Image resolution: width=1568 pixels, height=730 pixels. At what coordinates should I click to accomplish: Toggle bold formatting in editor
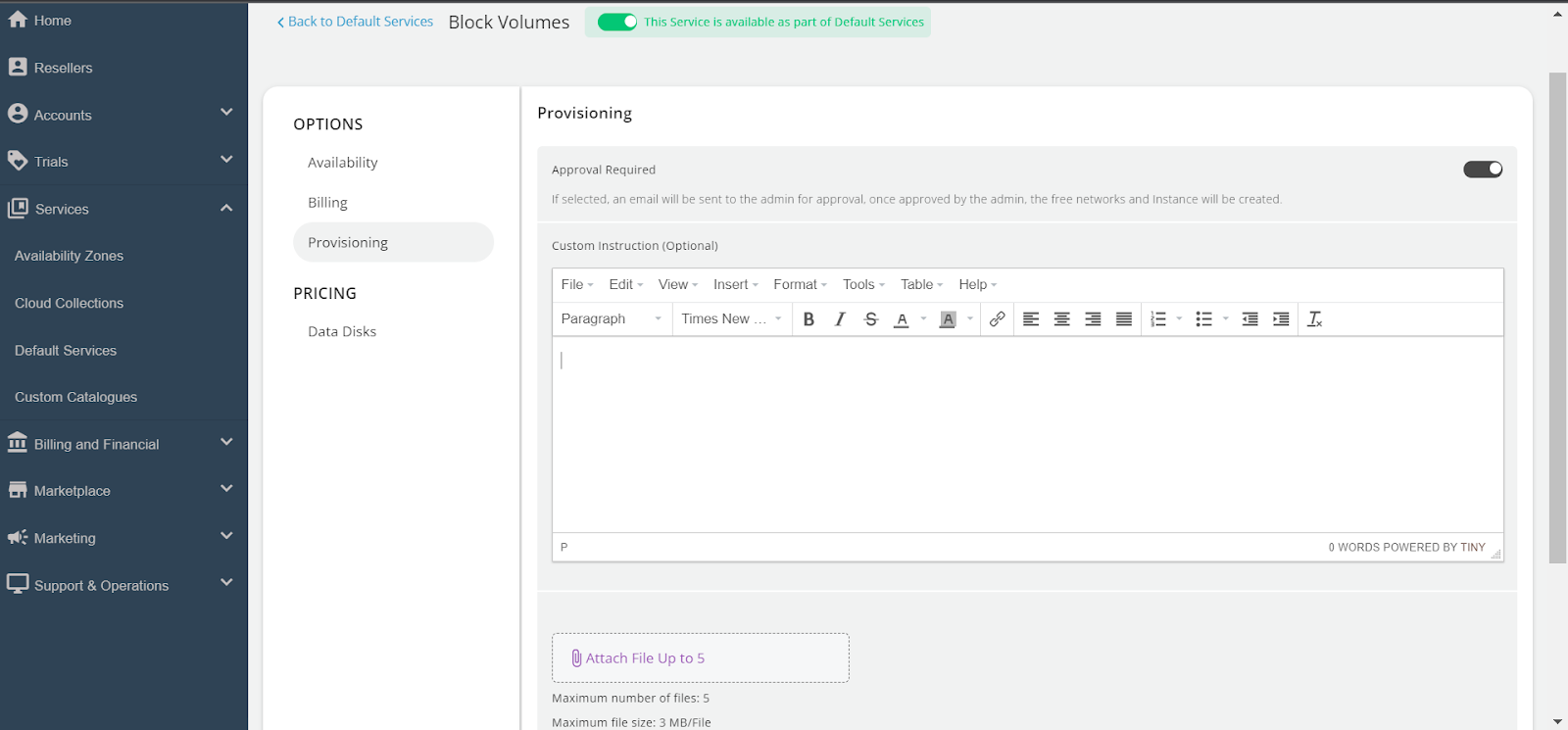[x=808, y=319]
